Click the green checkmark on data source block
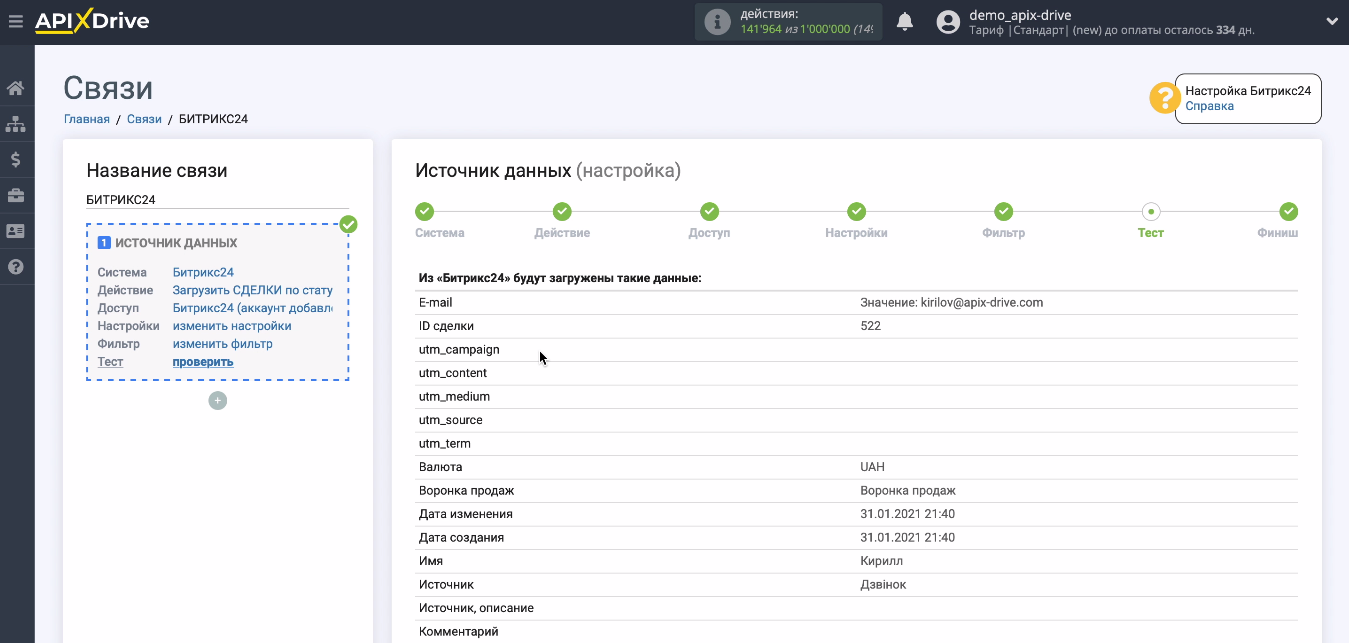This screenshot has width=1349, height=643. point(348,224)
